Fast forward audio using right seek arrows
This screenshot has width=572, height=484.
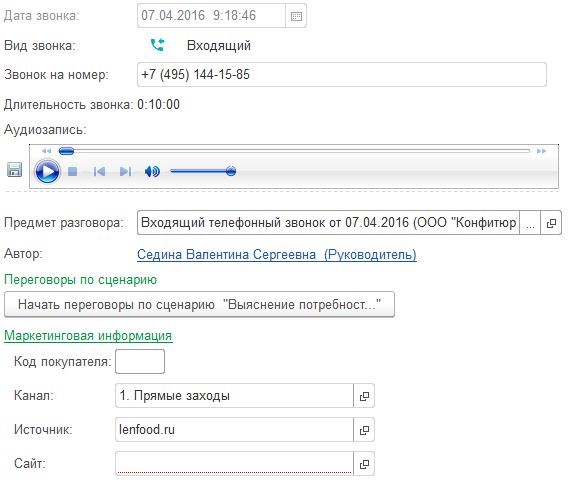(x=541, y=151)
